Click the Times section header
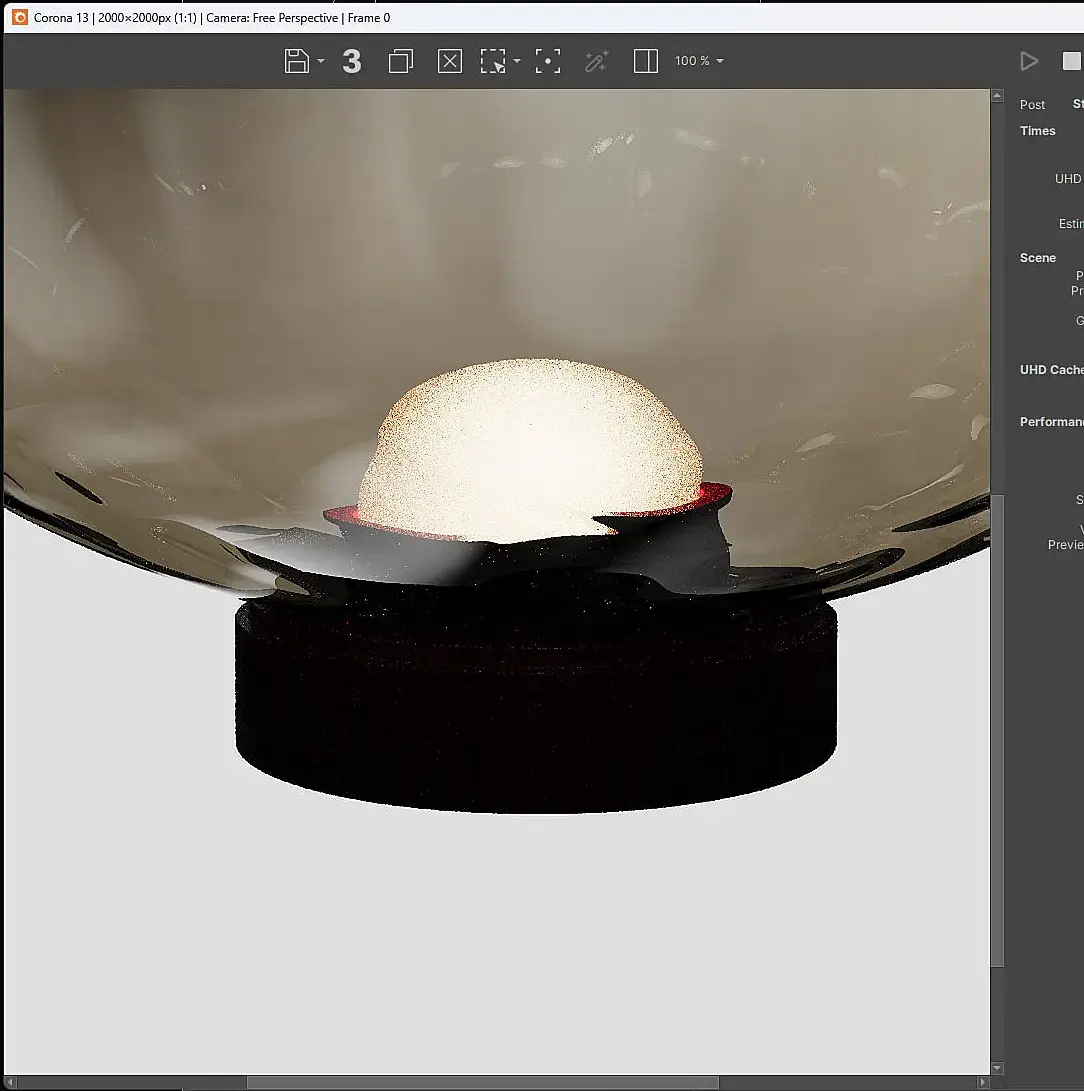The width and height of the screenshot is (1084, 1091). pos(1037,131)
